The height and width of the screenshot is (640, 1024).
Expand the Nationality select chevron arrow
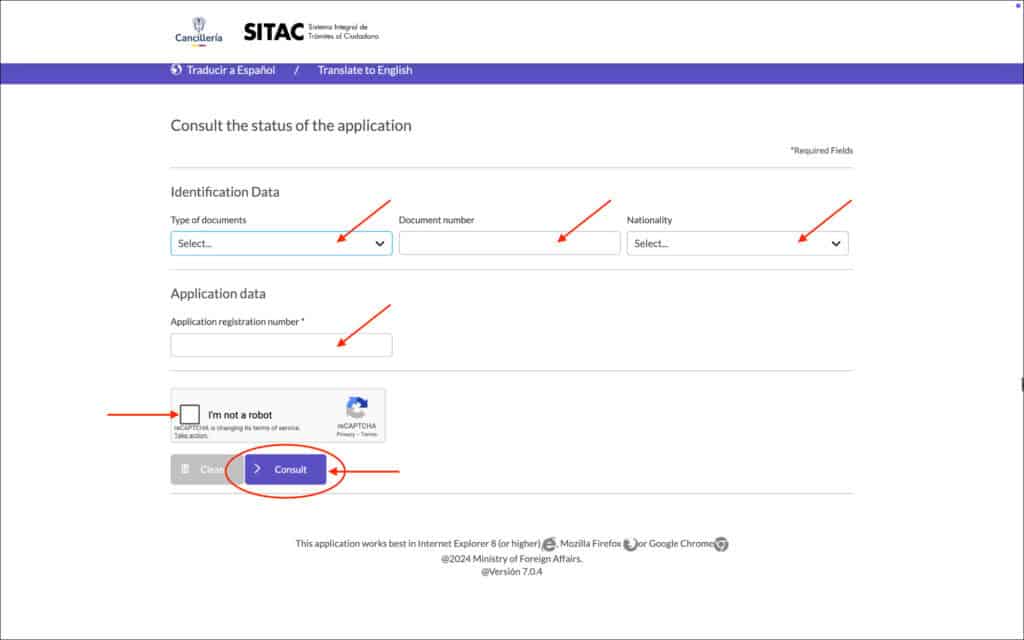point(835,242)
